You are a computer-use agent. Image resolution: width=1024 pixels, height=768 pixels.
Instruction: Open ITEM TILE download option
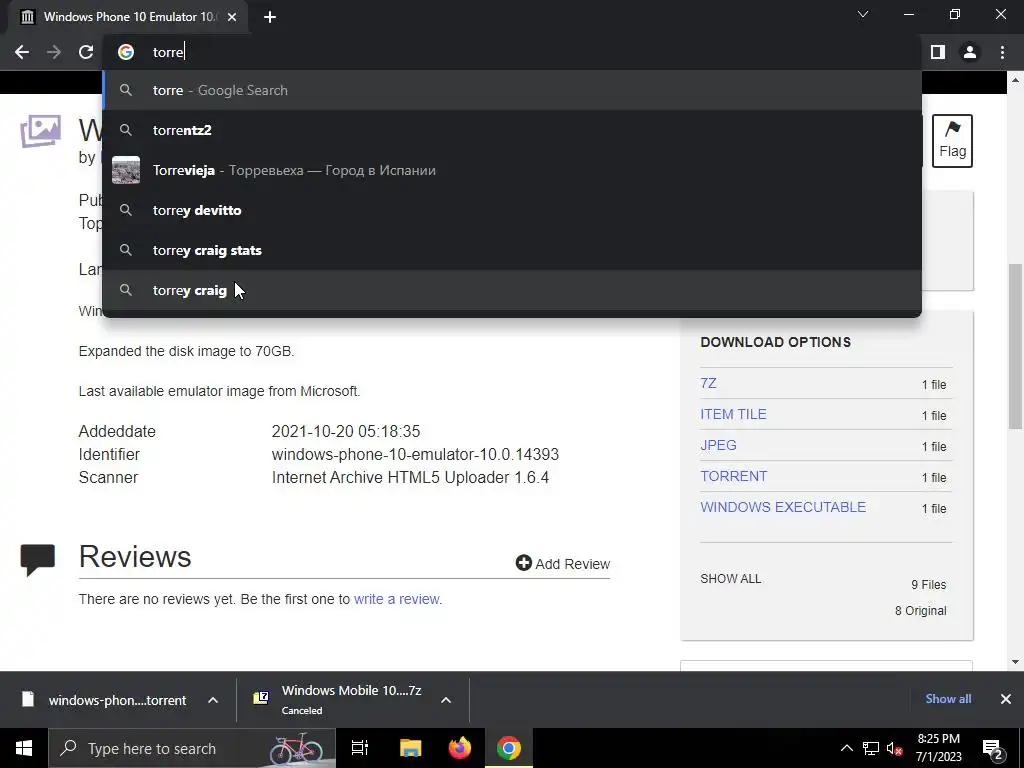click(733, 414)
